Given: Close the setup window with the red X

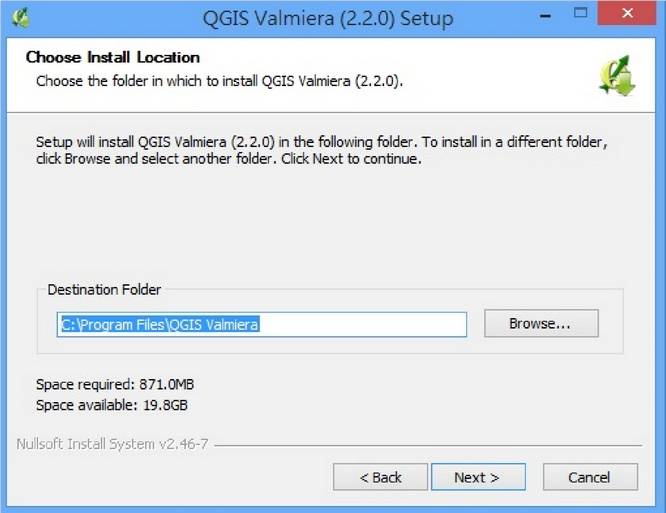Looking at the screenshot, I should pyautogui.click(x=627, y=13).
